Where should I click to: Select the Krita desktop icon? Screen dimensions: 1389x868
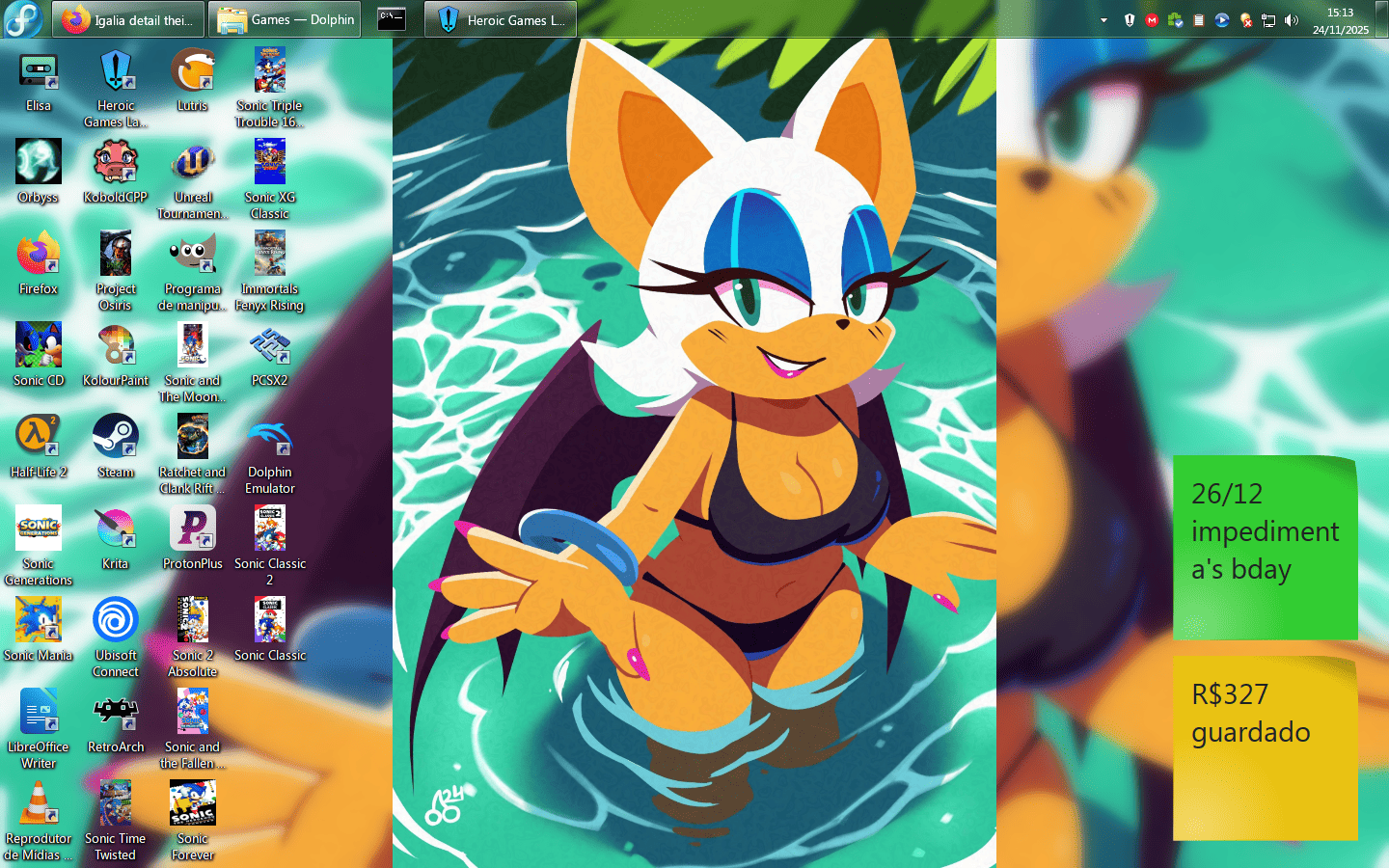[x=116, y=529]
